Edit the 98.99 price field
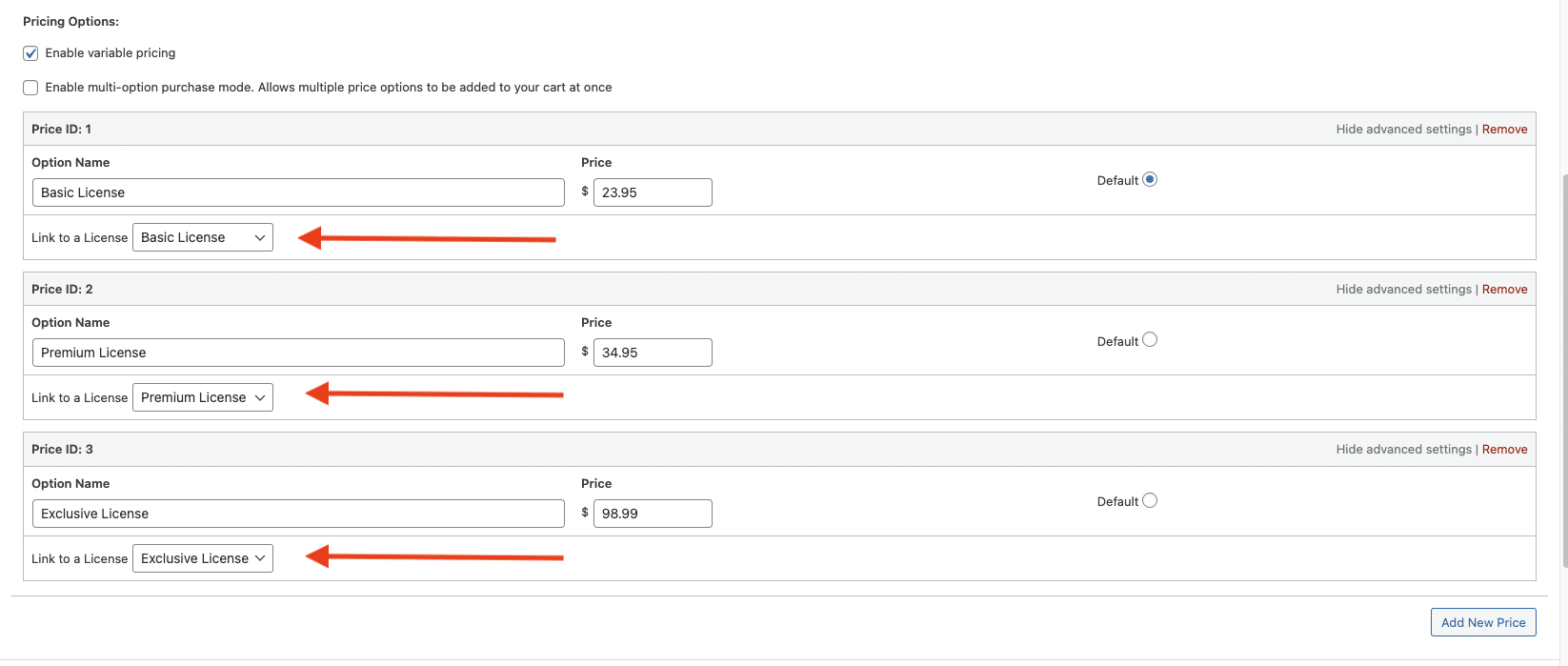1568x666 pixels. [653, 514]
